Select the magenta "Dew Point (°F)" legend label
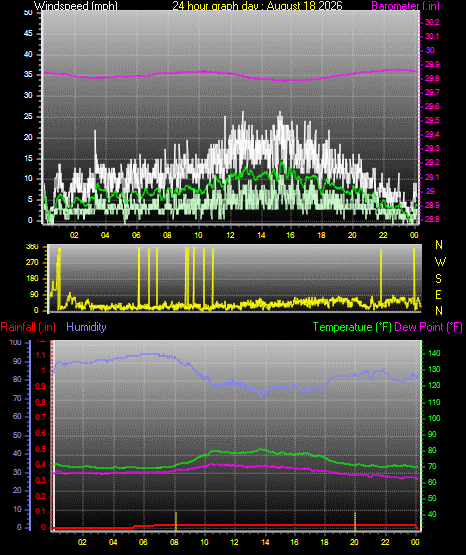 pyautogui.click(x=428, y=327)
